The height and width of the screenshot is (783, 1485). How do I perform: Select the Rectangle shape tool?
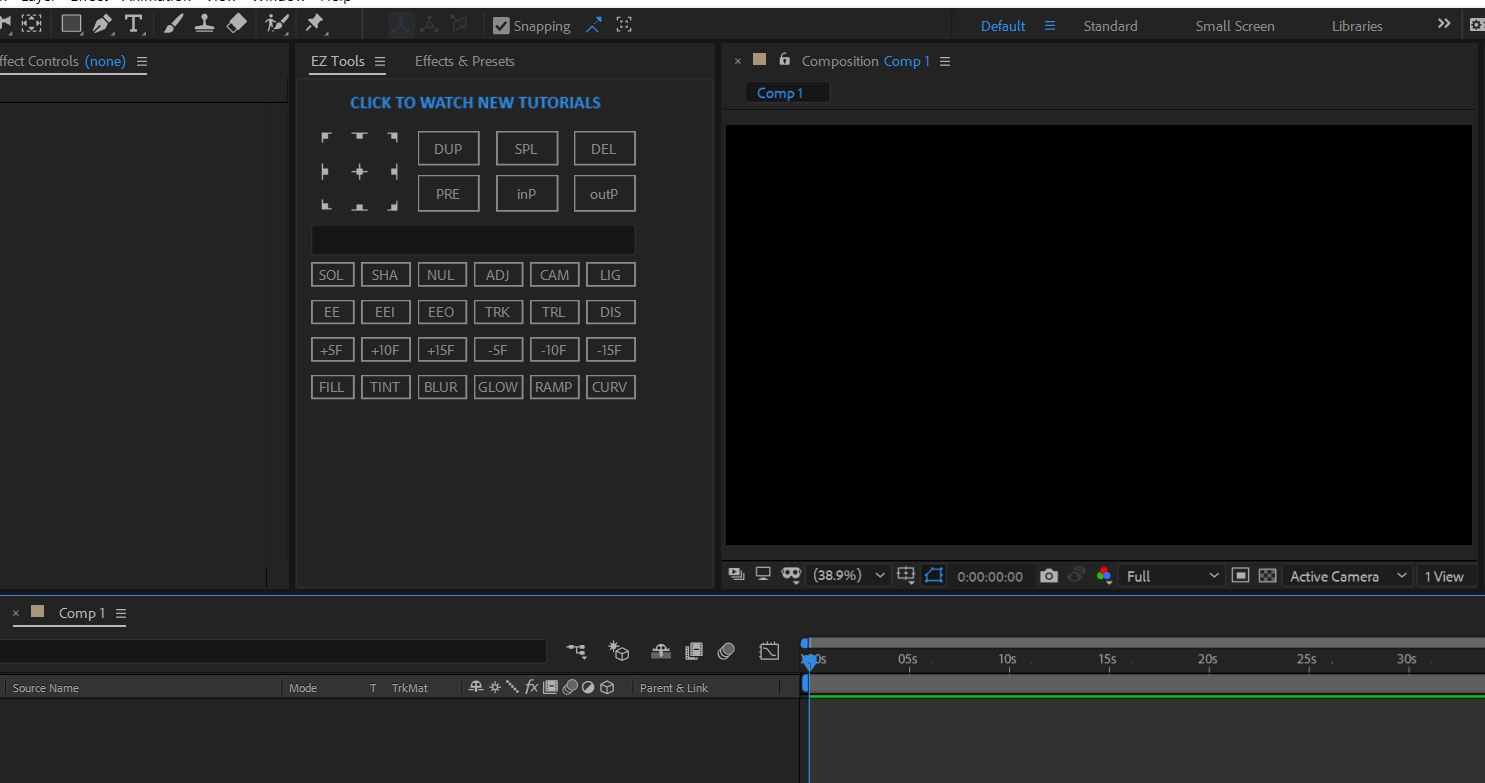(71, 24)
